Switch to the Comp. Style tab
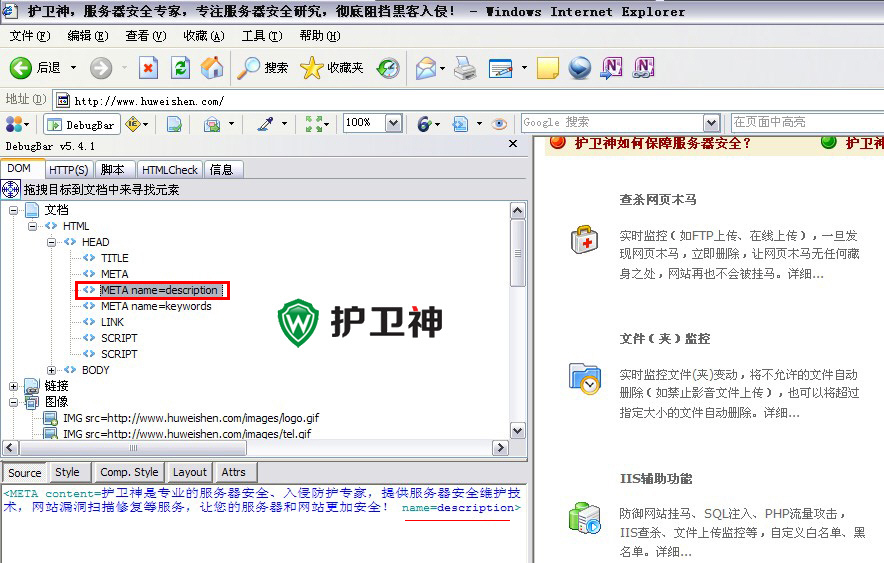This screenshot has height=563, width=884. pyautogui.click(x=129, y=472)
